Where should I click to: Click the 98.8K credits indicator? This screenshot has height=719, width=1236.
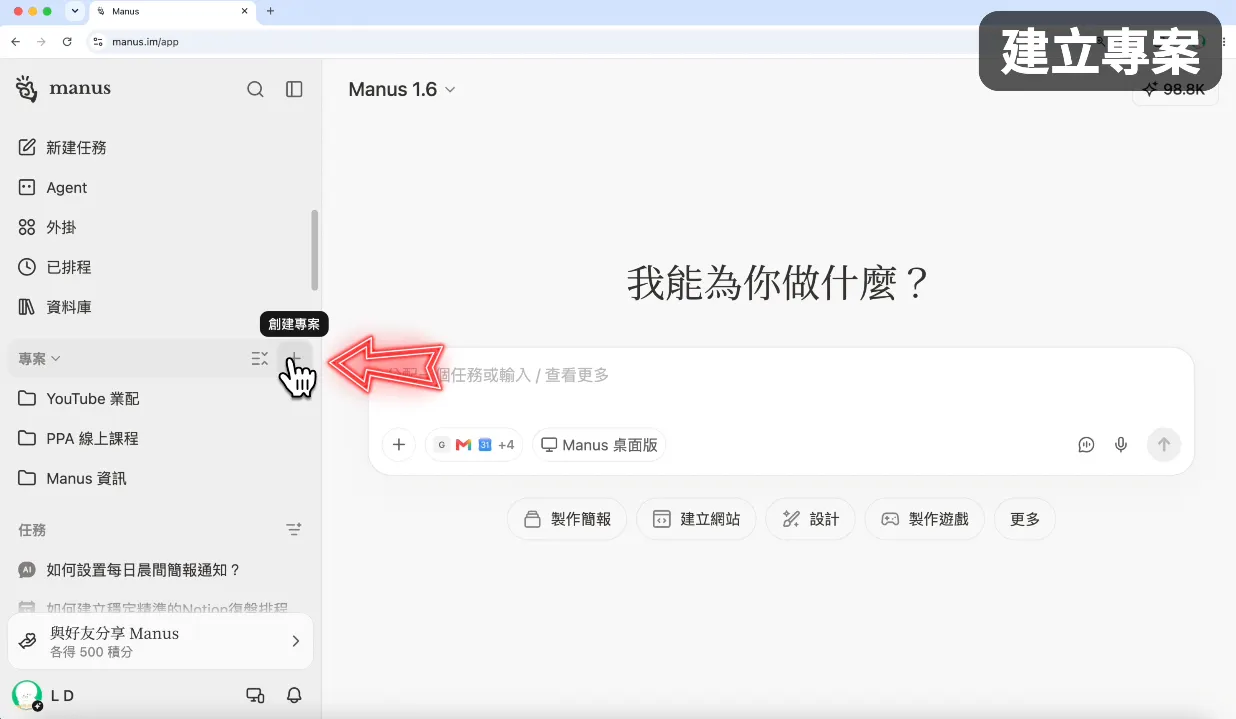pos(1175,89)
